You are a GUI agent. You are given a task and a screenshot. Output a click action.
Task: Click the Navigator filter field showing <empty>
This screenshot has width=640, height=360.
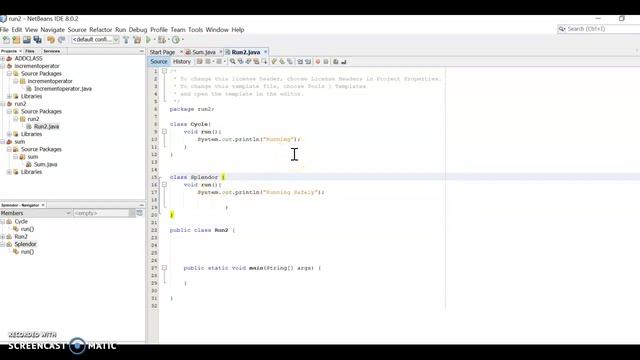pos(101,213)
